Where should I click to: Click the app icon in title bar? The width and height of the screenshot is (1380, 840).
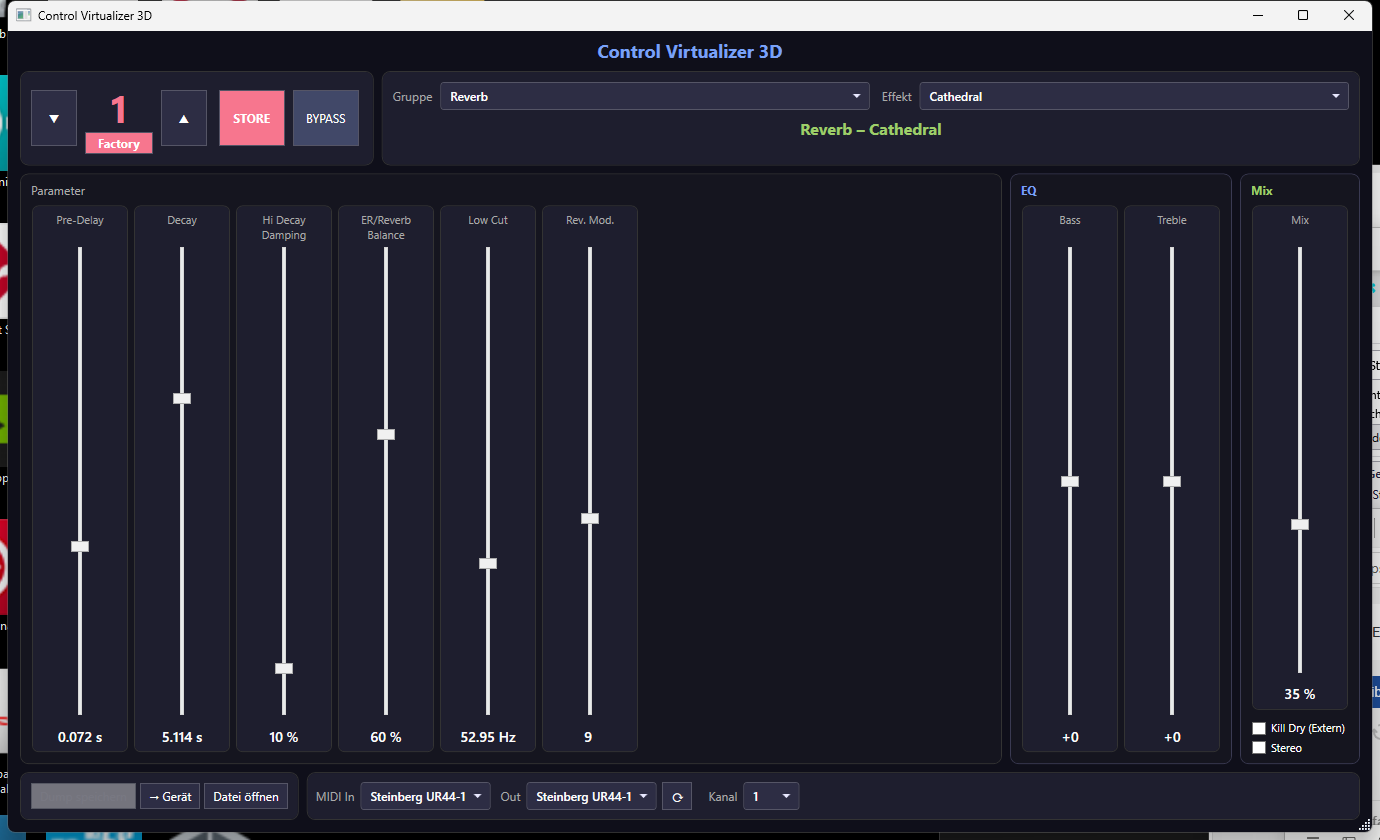pos(23,15)
